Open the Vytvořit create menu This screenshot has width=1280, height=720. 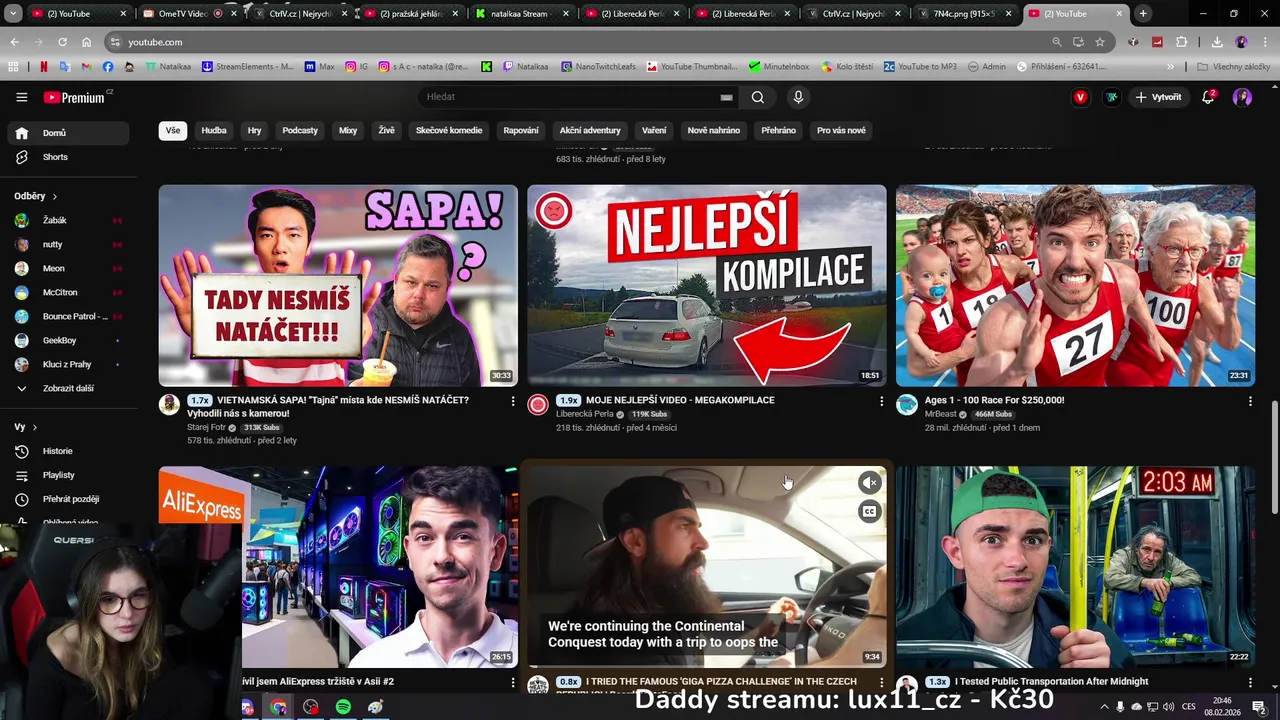pos(1158,97)
